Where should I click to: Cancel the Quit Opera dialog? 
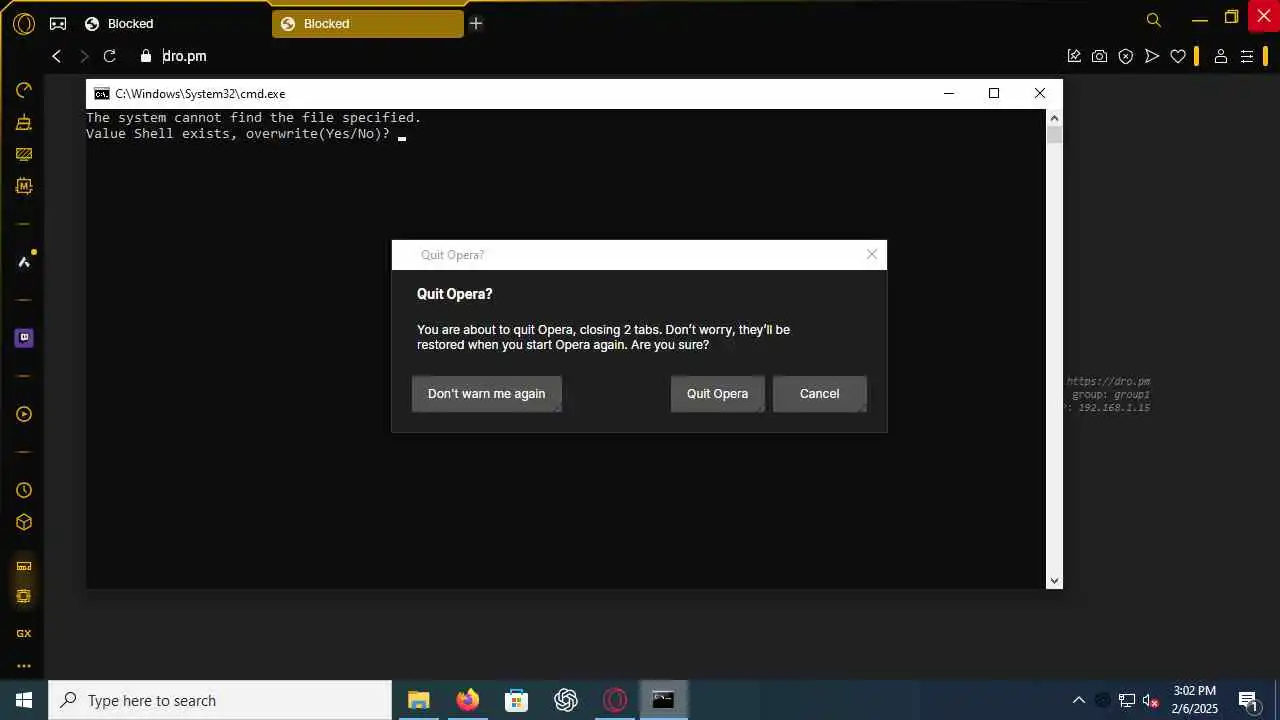click(819, 394)
